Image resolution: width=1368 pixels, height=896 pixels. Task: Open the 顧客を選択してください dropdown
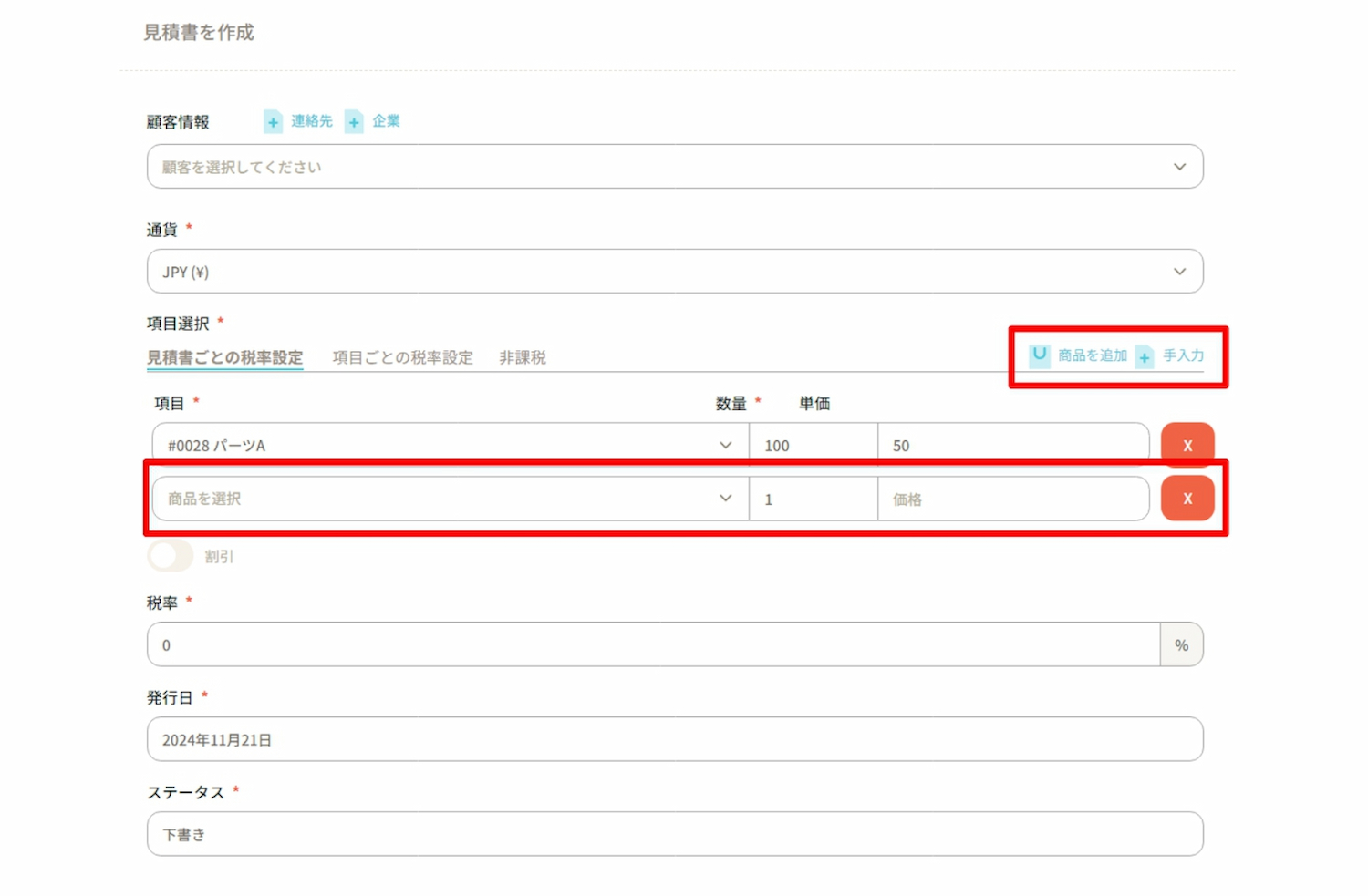[675, 167]
